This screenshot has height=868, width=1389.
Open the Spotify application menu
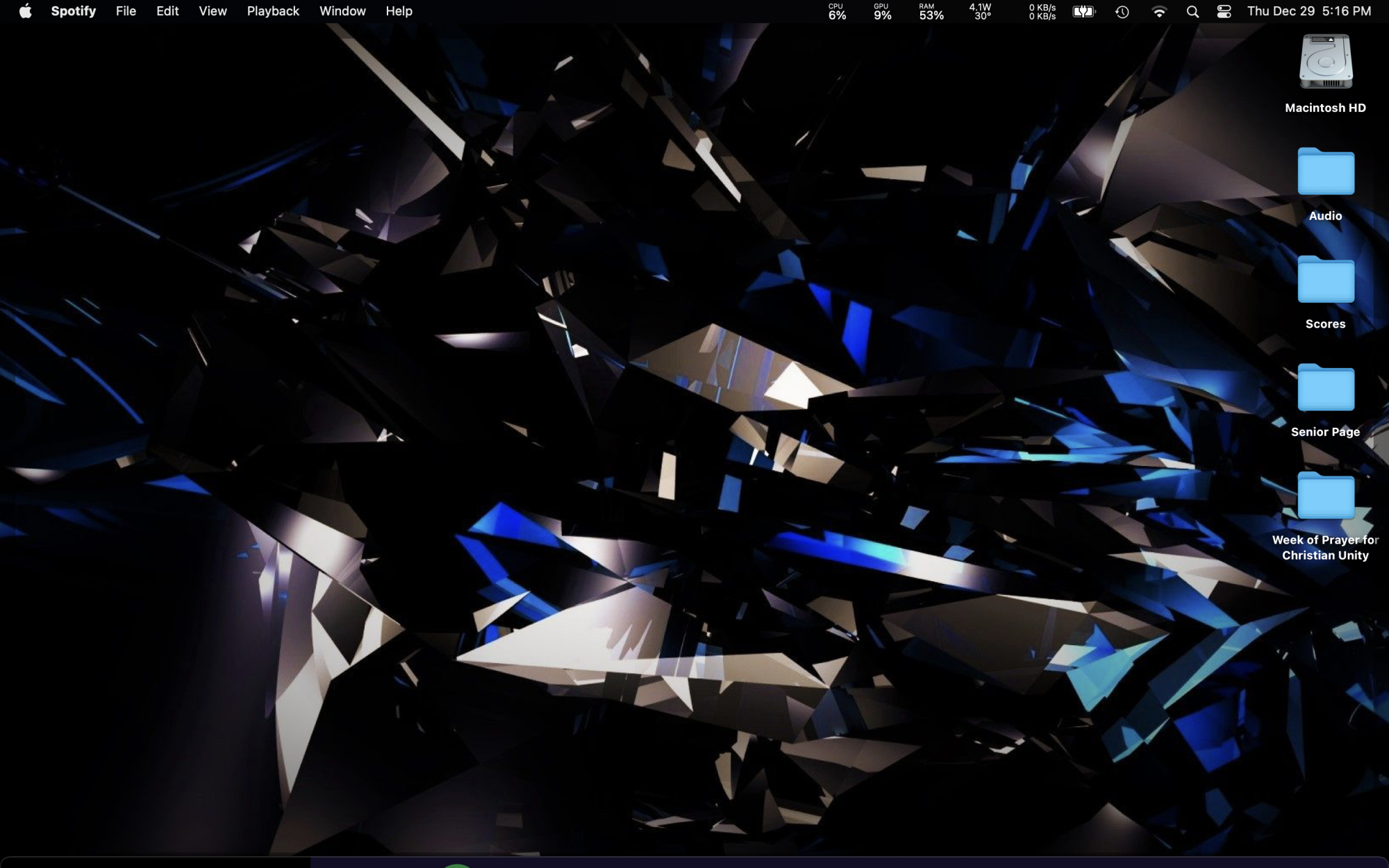(73, 11)
